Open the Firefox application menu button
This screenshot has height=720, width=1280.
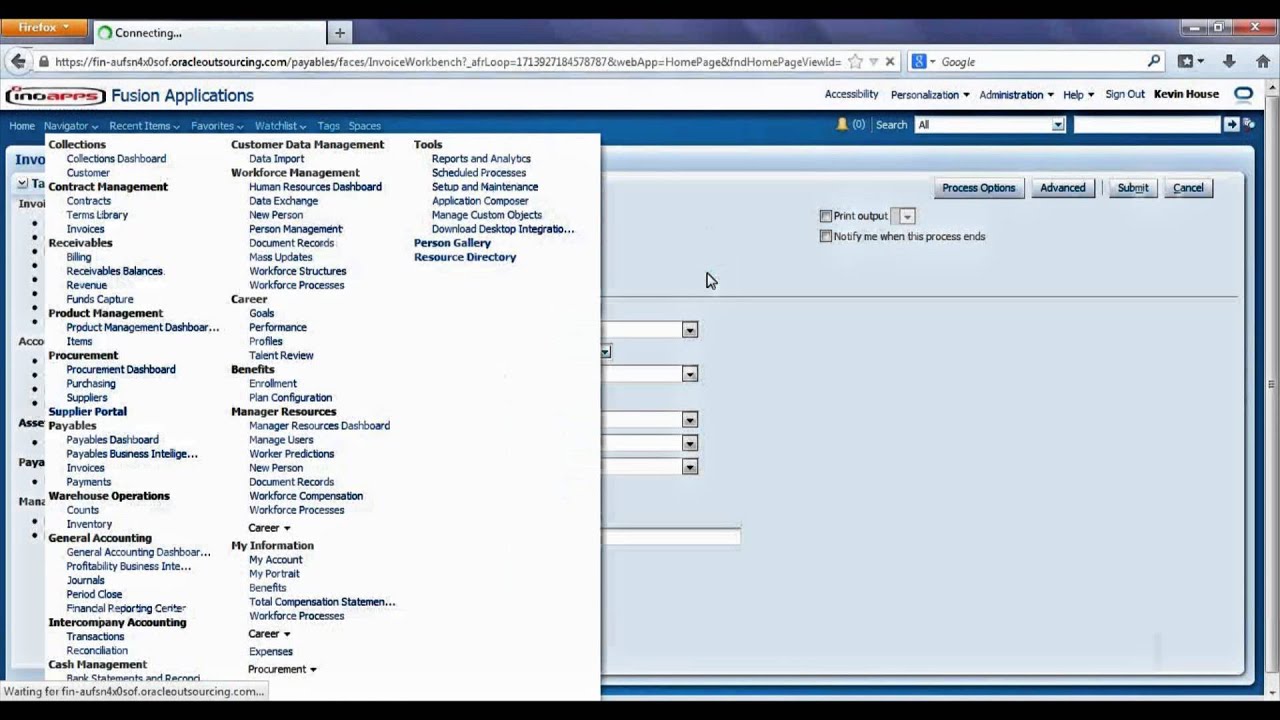[x=44, y=27]
